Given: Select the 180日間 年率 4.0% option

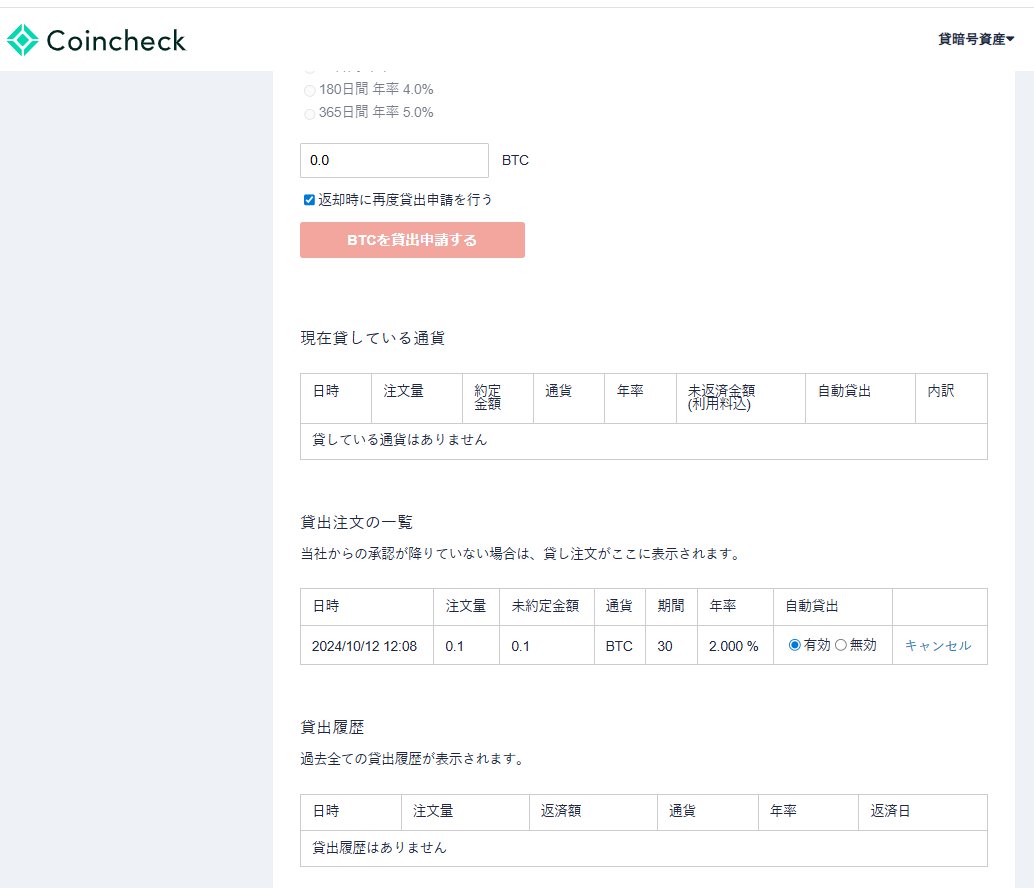Looking at the screenshot, I should (x=309, y=90).
